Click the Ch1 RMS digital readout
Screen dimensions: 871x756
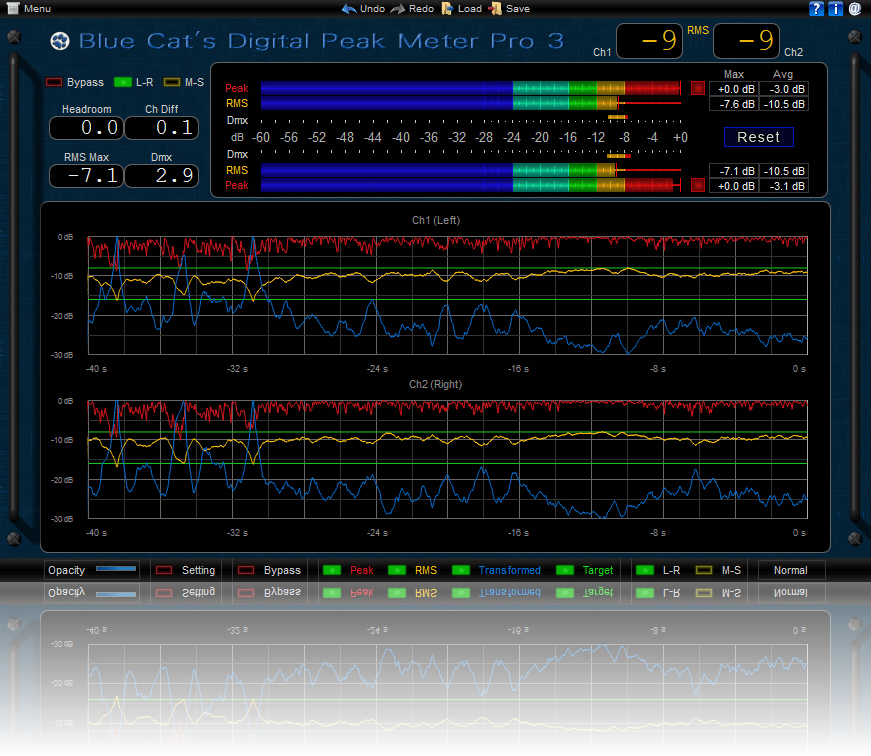click(x=649, y=41)
